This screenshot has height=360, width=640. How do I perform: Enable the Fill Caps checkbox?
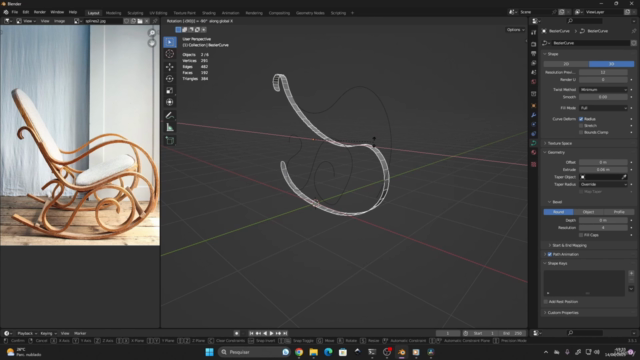click(581, 235)
